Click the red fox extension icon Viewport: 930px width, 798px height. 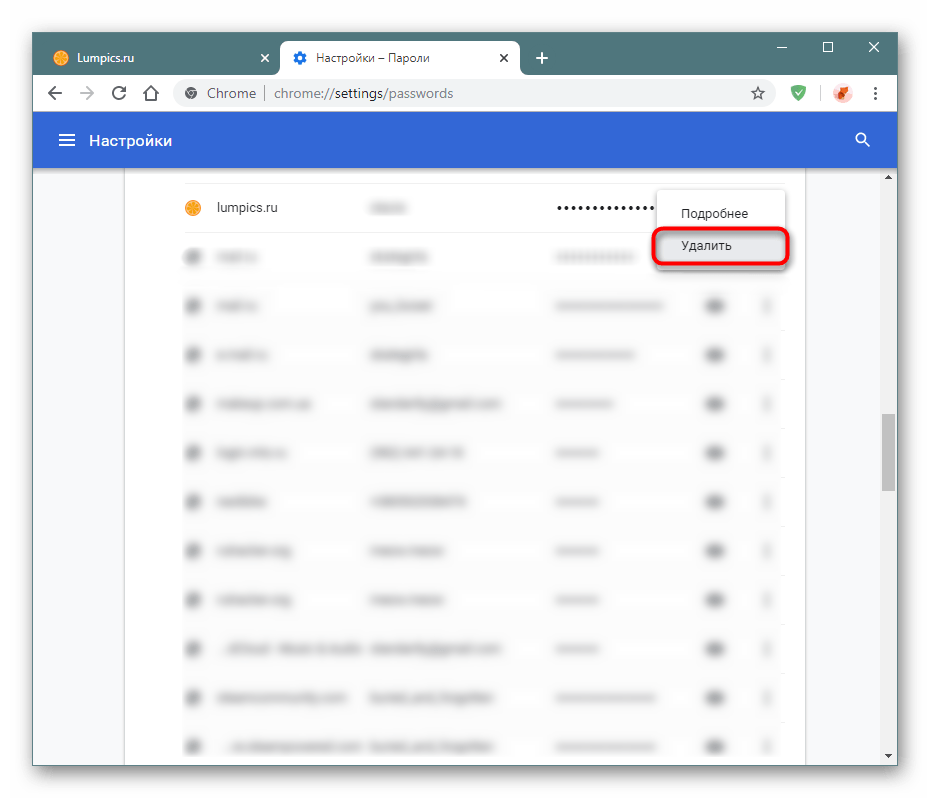coord(842,93)
